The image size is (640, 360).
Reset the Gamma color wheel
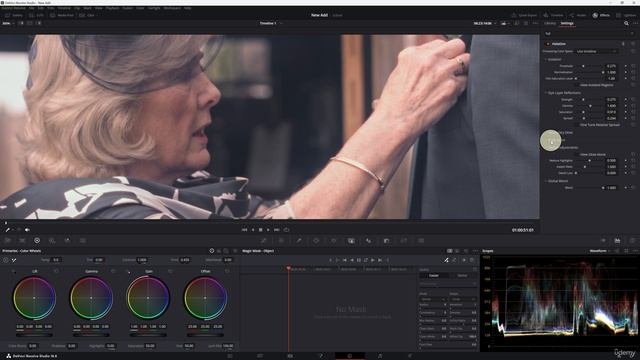click(x=113, y=271)
